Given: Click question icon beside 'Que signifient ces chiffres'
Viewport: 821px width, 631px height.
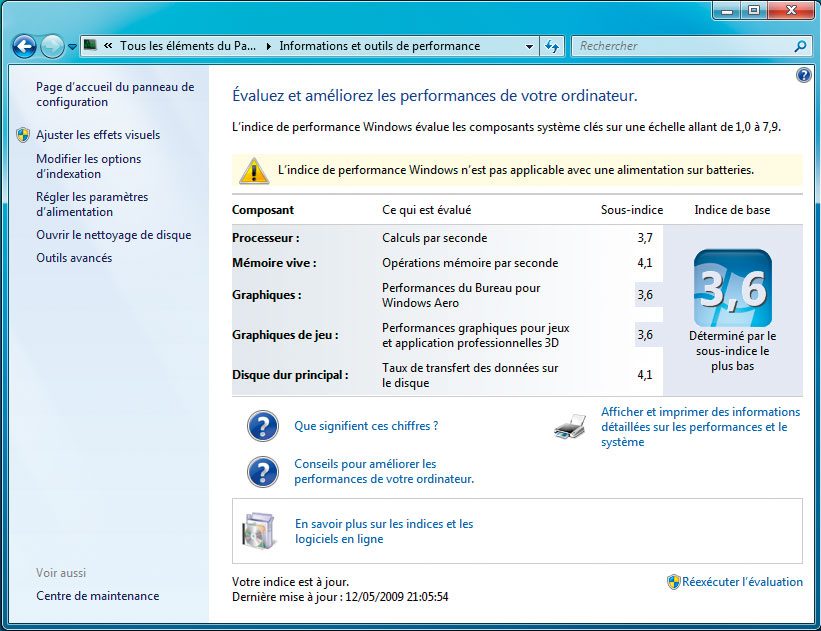Looking at the screenshot, I should tap(262, 426).
